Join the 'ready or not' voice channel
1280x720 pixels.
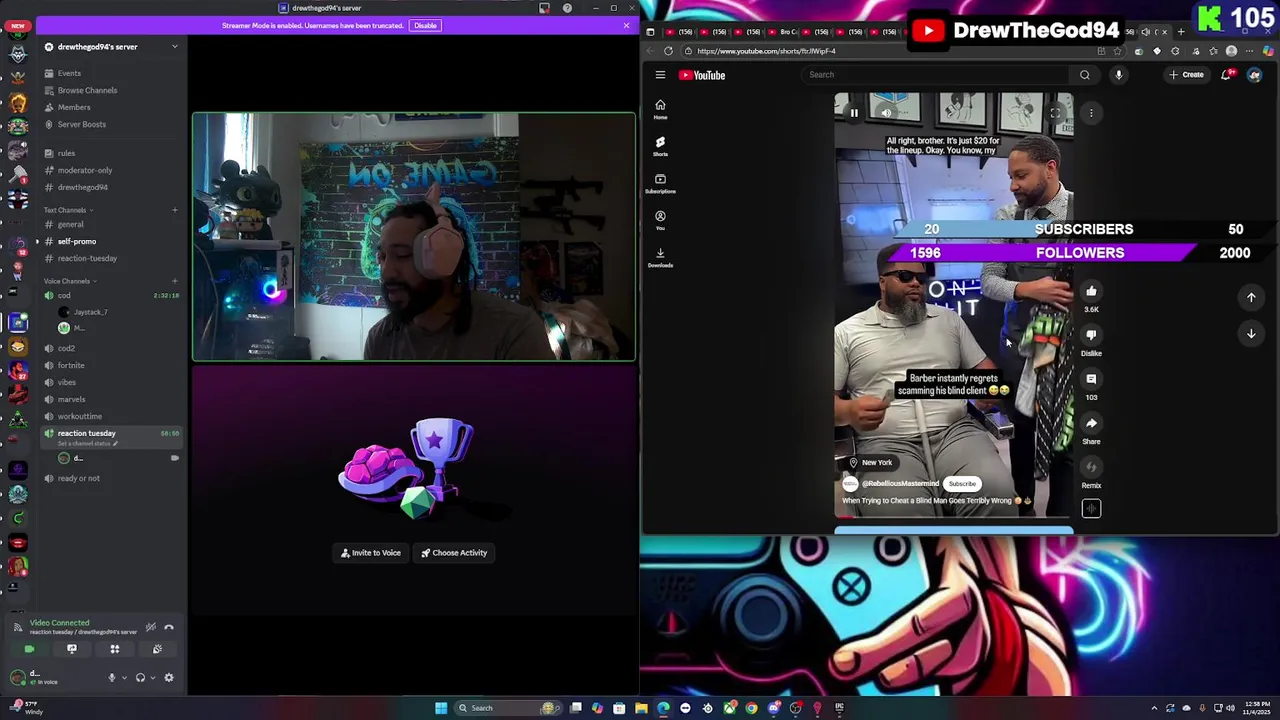coord(79,478)
